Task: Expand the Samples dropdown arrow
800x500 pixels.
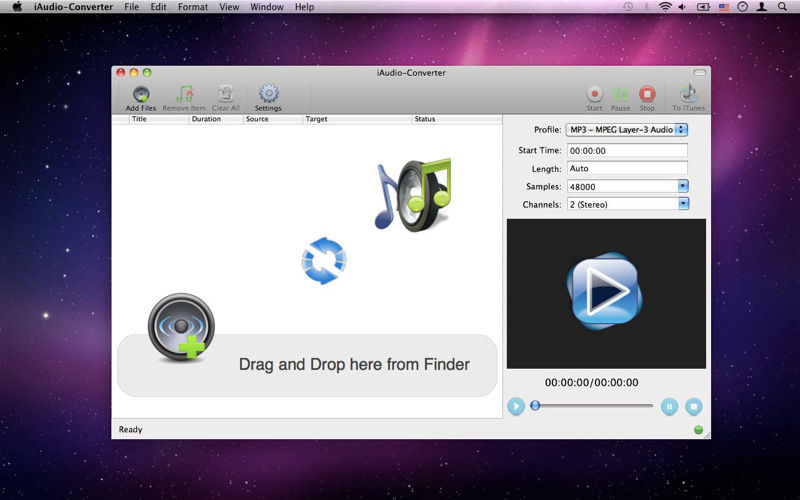Action: (683, 186)
